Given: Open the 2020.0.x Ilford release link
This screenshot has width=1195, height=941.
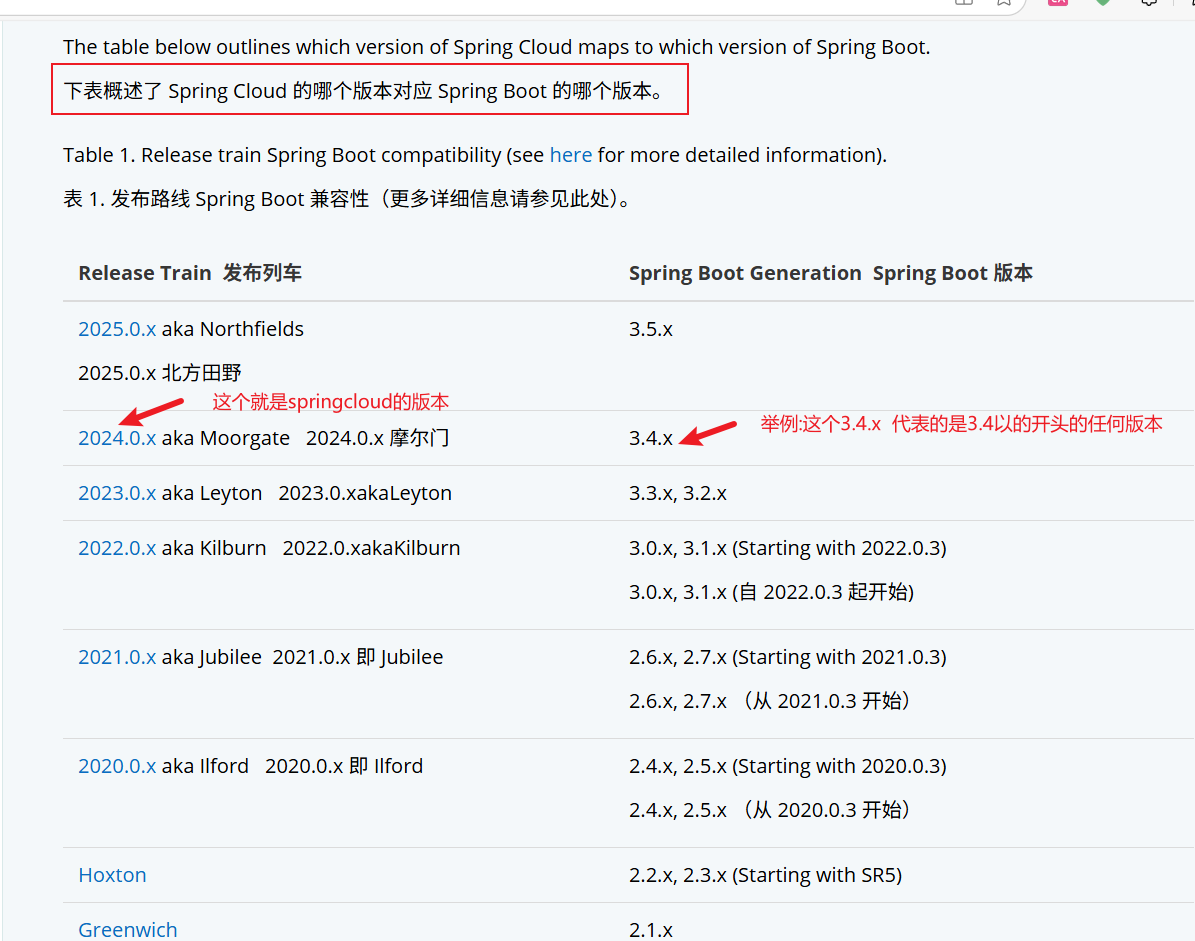Looking at the screenshot, I should click(x=117, y=765).
